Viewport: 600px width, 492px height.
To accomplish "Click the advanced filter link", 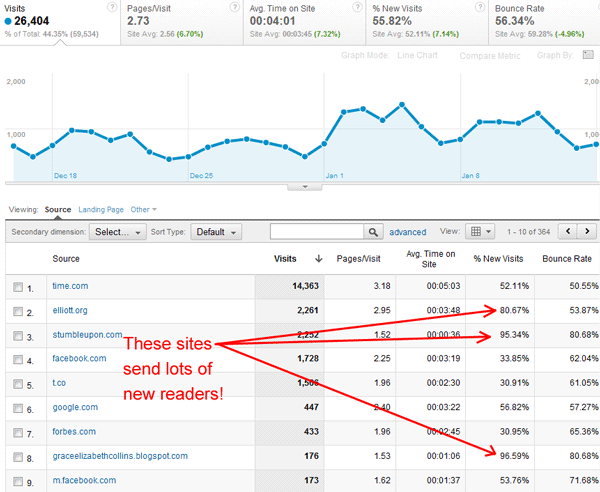I will point(407,232).
